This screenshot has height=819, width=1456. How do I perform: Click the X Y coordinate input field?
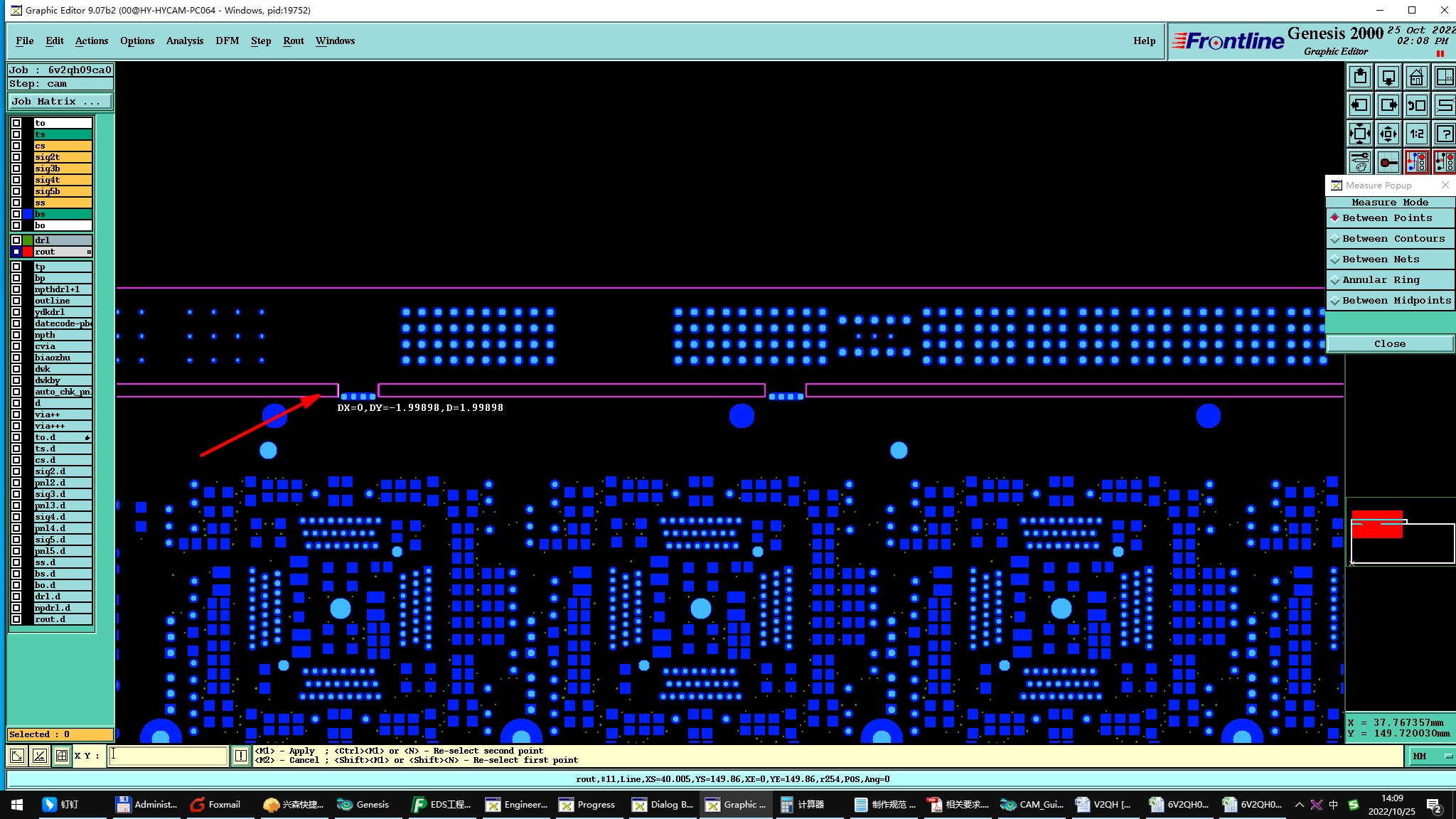168,756
